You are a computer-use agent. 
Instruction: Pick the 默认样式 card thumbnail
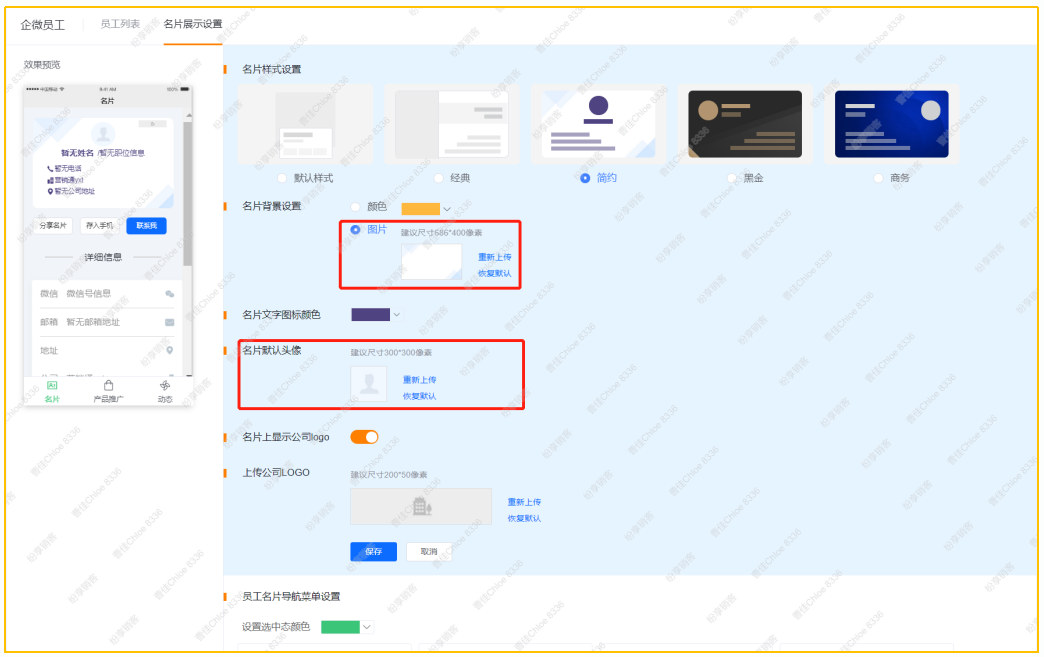305,124
